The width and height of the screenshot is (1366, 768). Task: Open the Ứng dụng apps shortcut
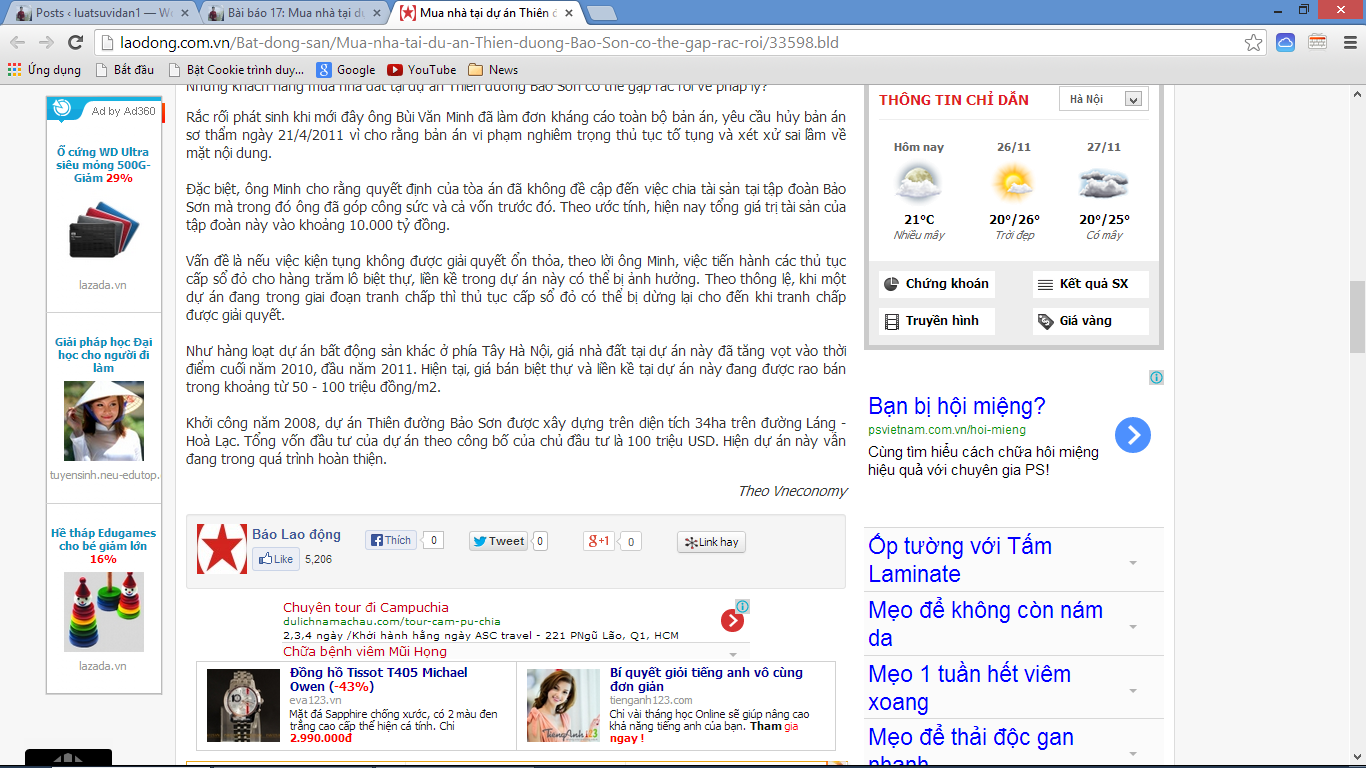pyautogui.click(x=44, y=70)
